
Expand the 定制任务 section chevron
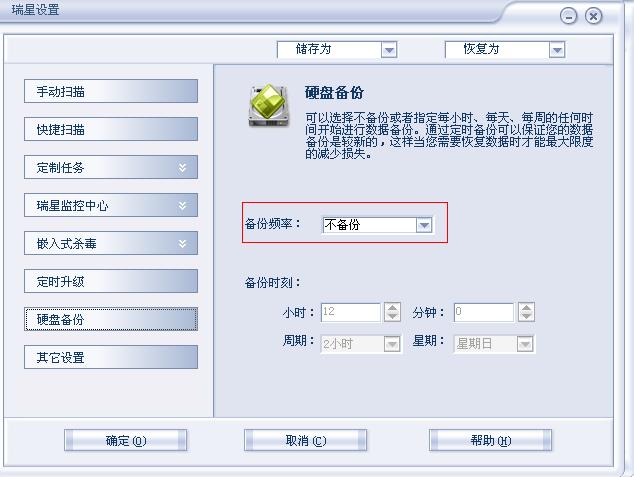(x=183, y=168)
